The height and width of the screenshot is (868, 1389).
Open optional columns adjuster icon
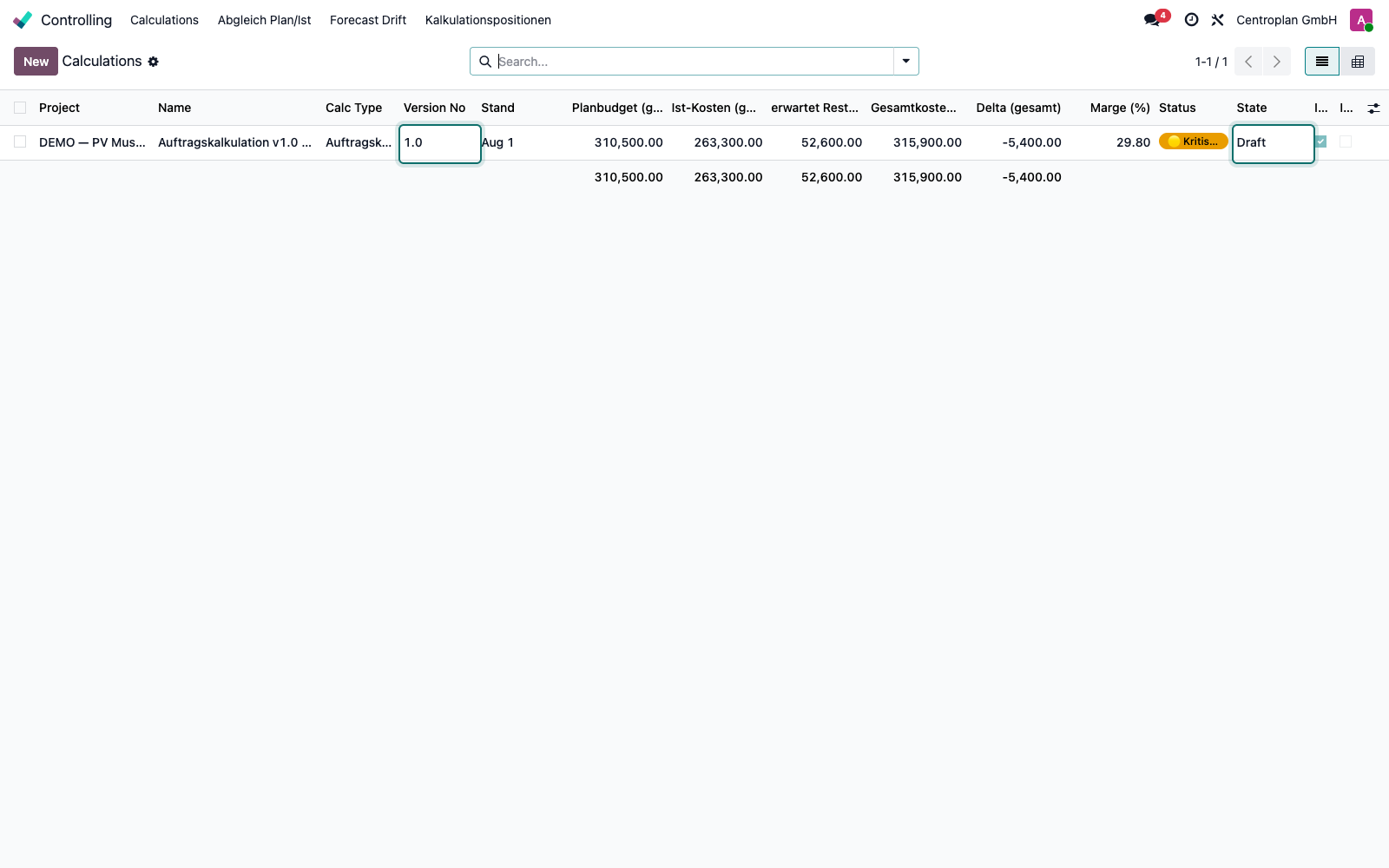click(1373, 108)
